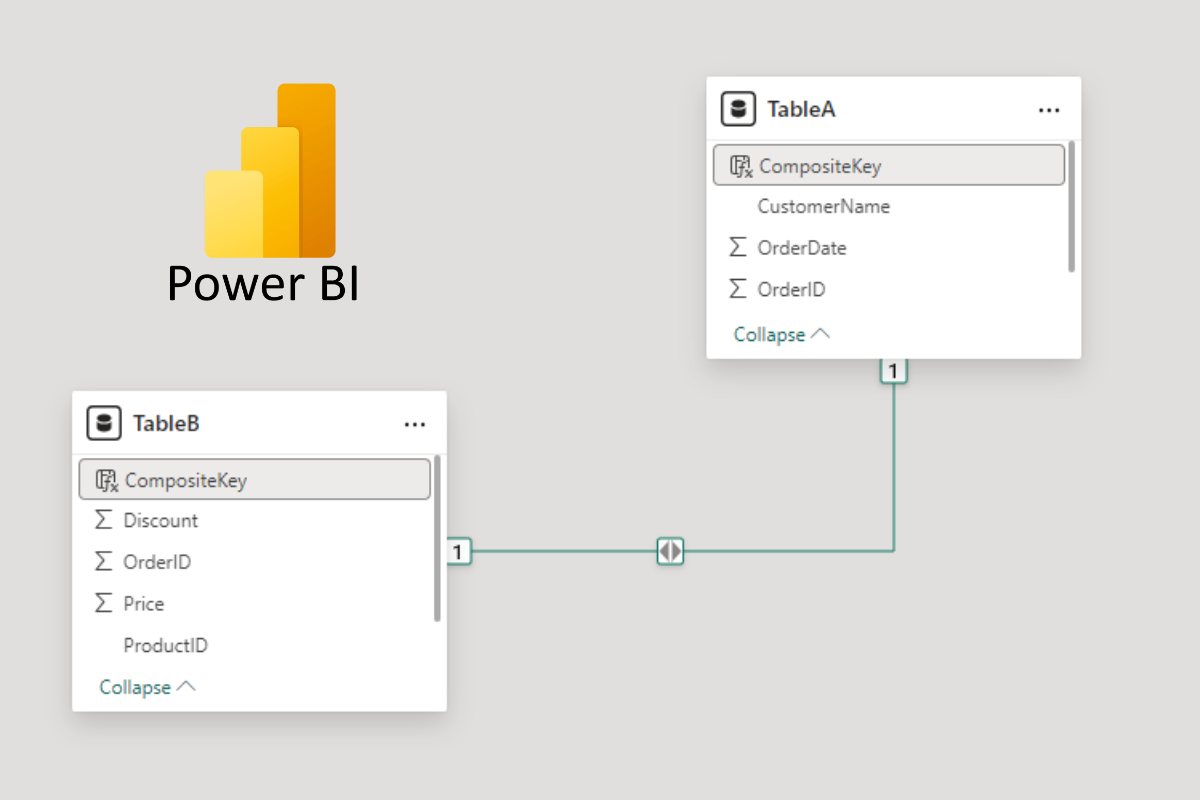
Task: Open TableA options via ellipsis menu
Action: [1048, 109]
